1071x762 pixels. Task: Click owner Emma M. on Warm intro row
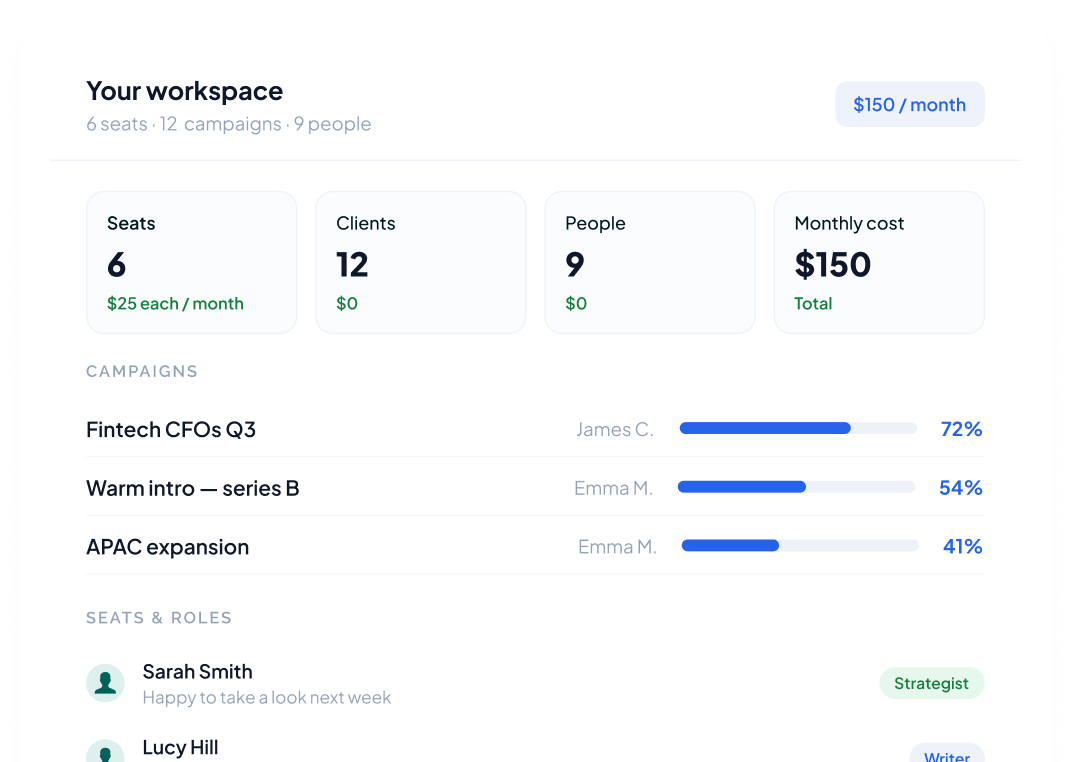click(x=613, y=488)
